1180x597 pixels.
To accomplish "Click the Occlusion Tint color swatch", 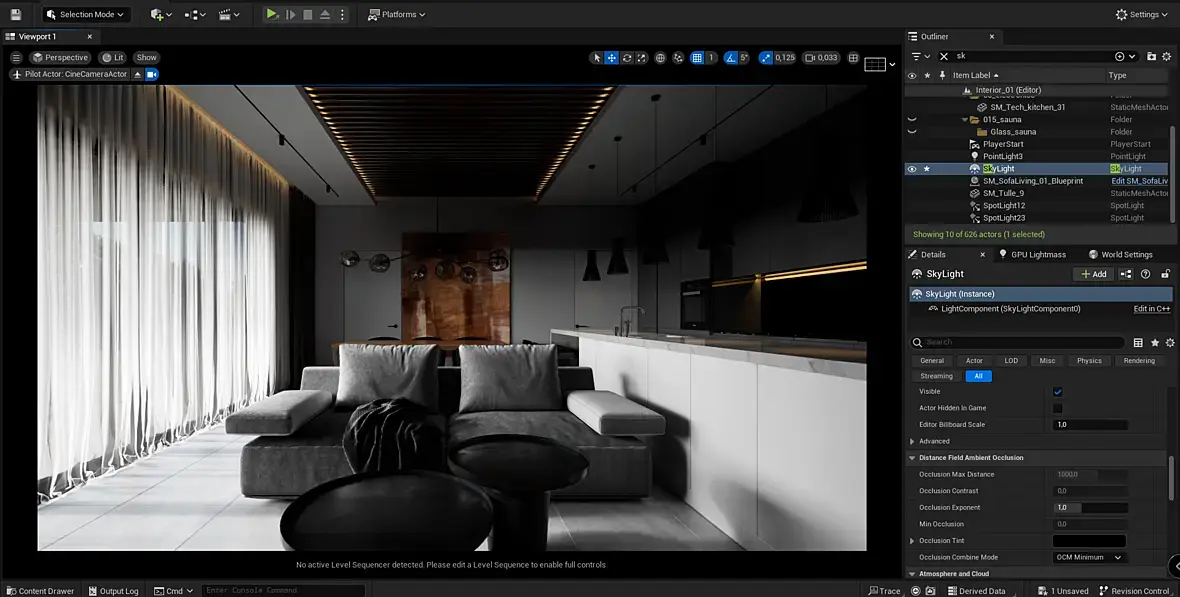I will click(x=1089, y=541).
